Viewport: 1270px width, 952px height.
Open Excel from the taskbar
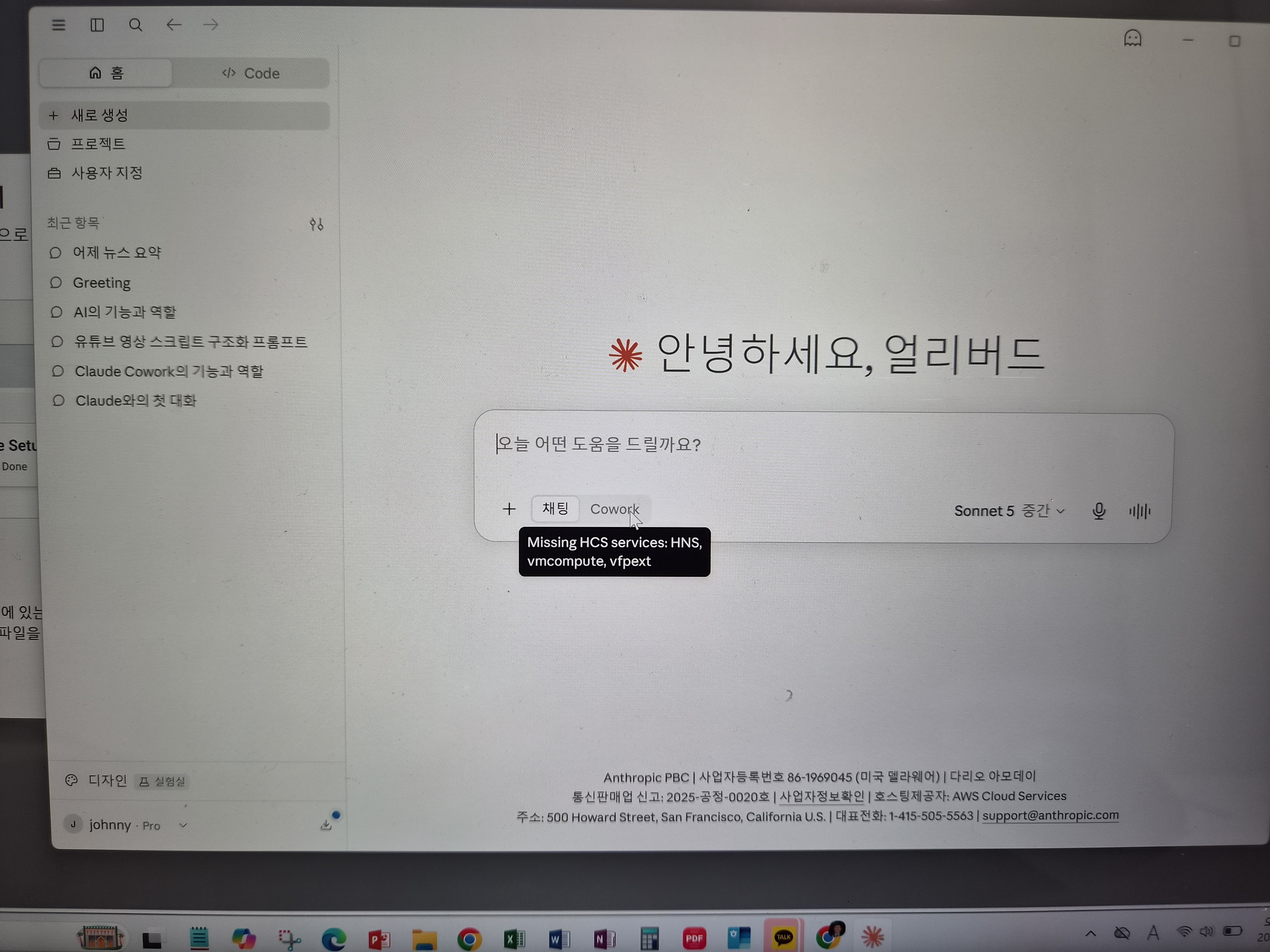point(514,939)
